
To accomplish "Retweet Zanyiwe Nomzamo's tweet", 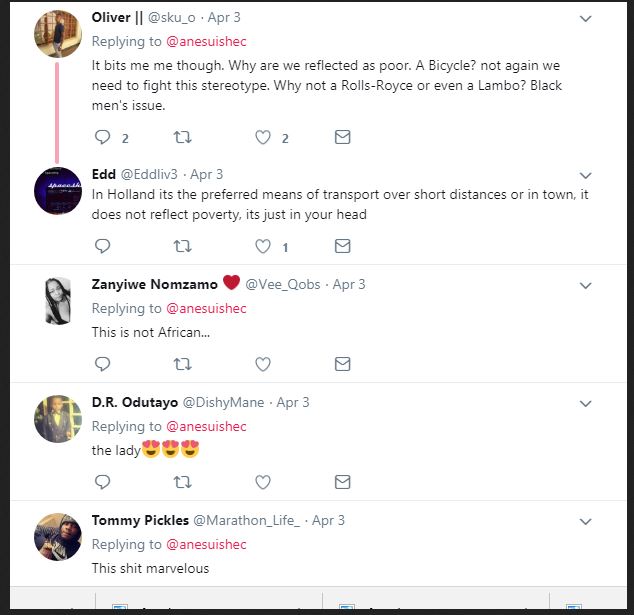I will [x=182, y=364].
